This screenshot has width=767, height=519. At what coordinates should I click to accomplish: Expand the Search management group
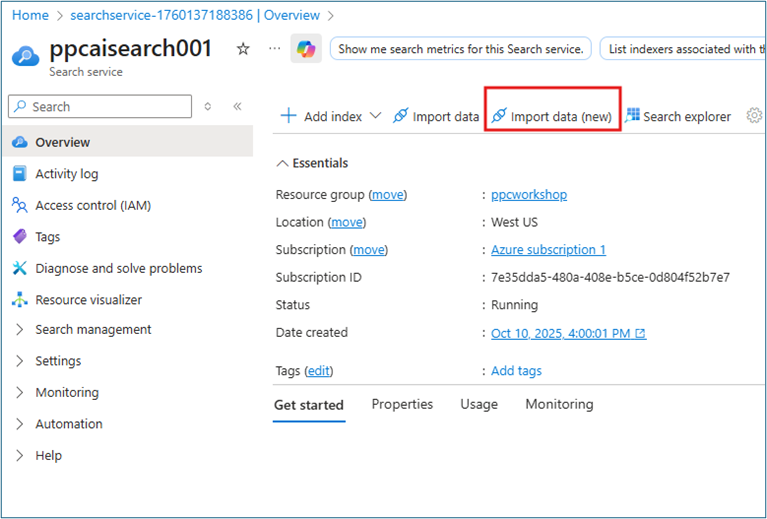[x=20, y=330]
